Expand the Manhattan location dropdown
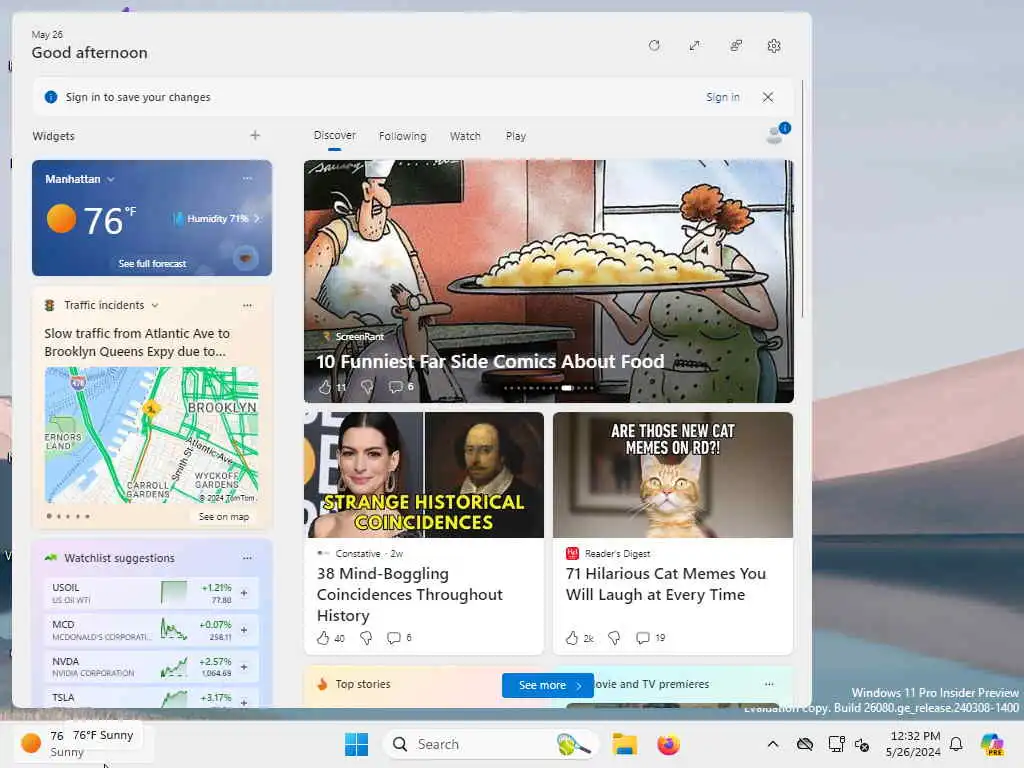 point(111,179)
